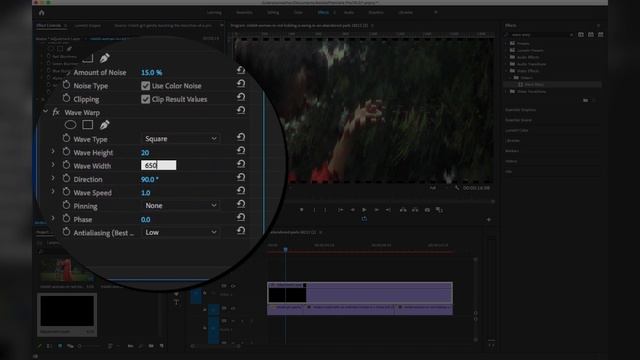Toggle animation stopwatch for Phase
This screenshot has width=640, height=360.
pos(66,218)
